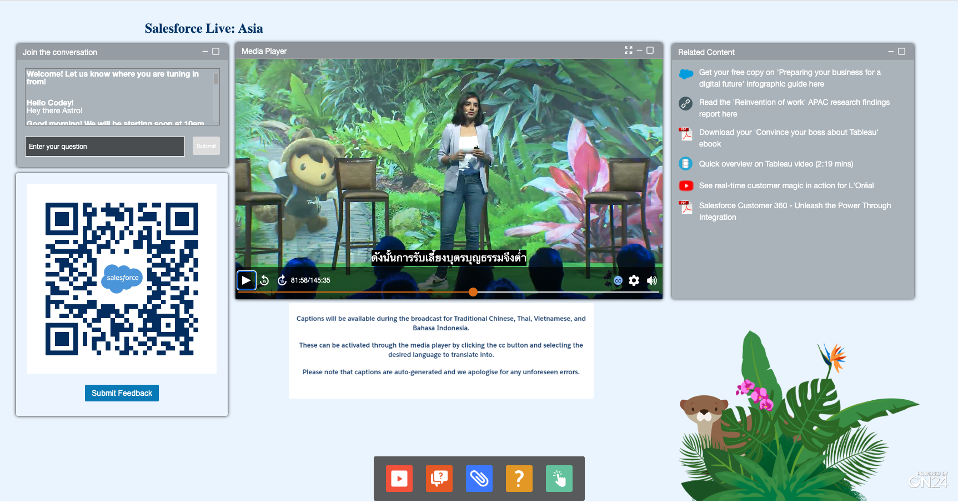Open the blue paperclip resources dock icon
This screenshot has width=958, height=503.
[480, 479]
